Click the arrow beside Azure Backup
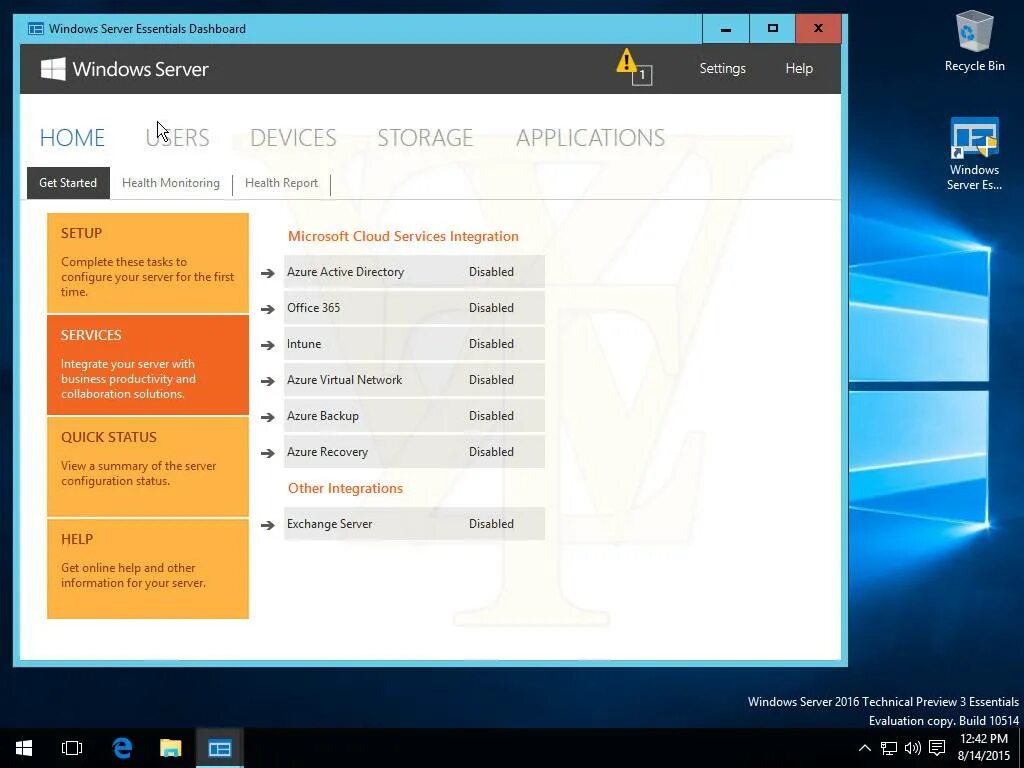The height and width of the screenshot is (768, 1024). (x=267, y=417)
